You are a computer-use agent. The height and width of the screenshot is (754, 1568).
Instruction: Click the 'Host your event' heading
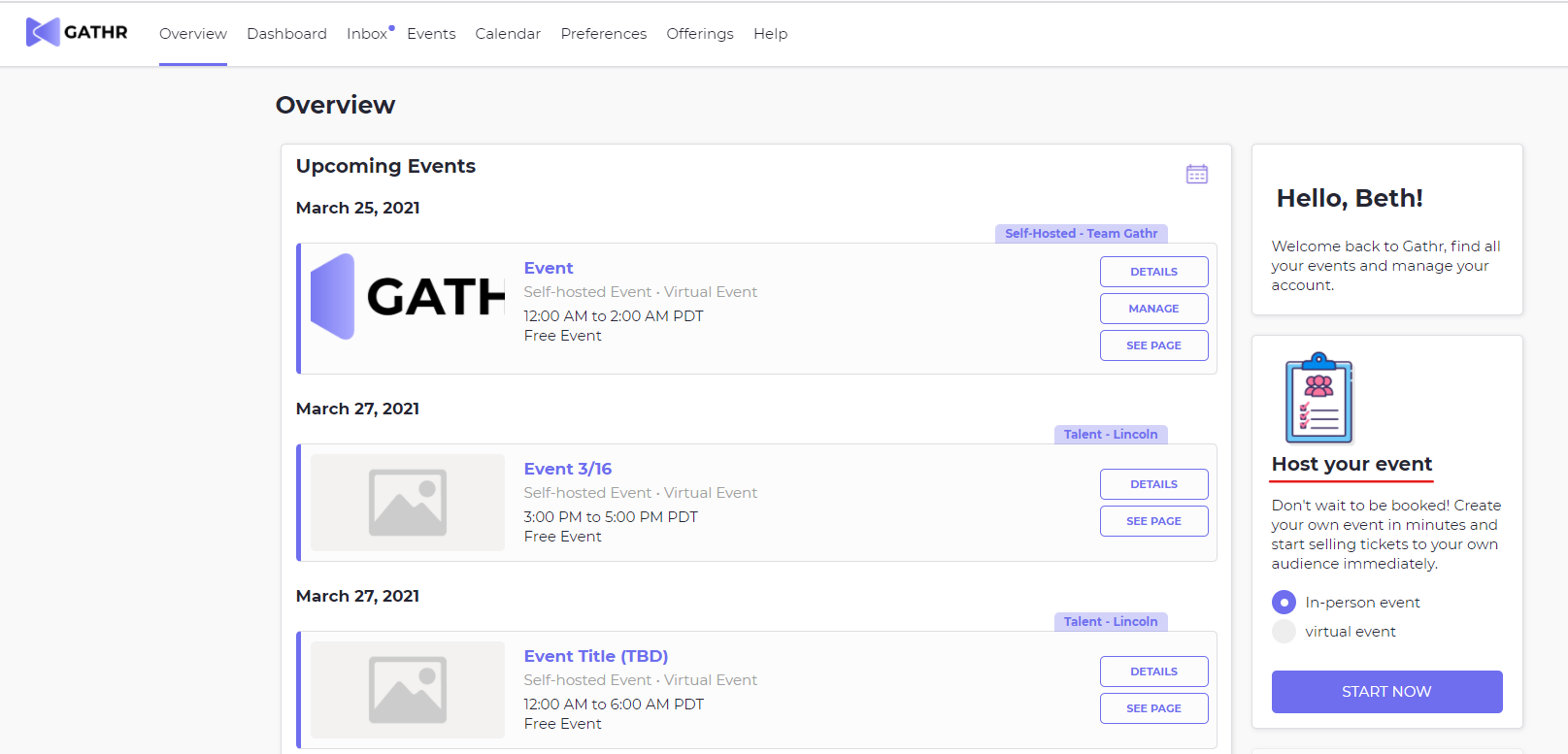[x=1351, y=464]
